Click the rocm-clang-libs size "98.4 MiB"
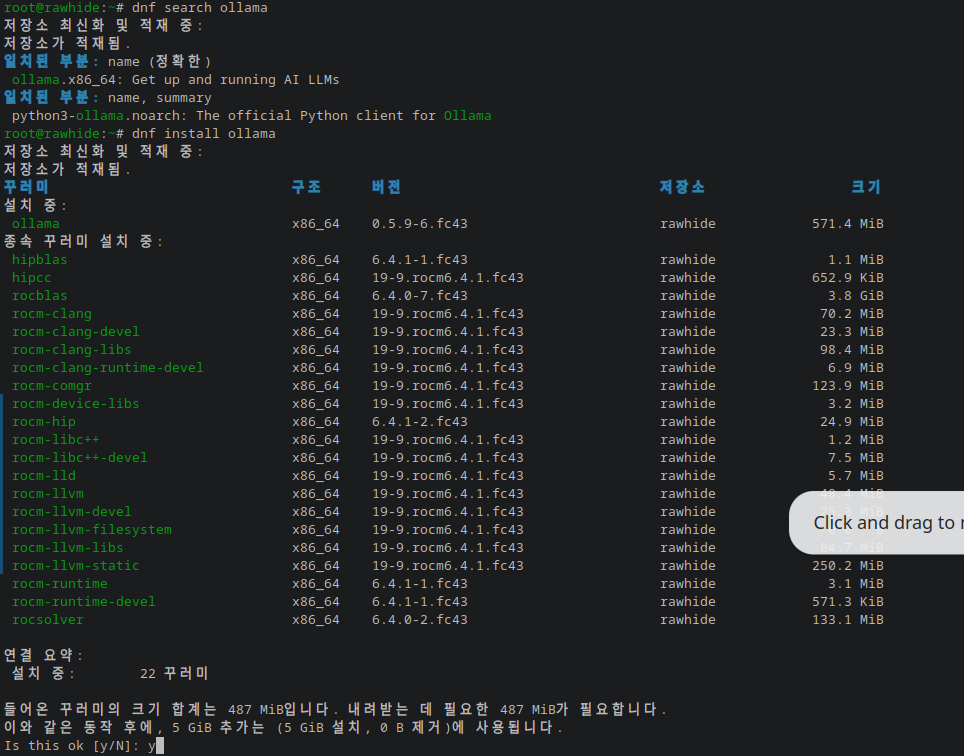This screenshot has height=756, width=964. tap(852, 350)
